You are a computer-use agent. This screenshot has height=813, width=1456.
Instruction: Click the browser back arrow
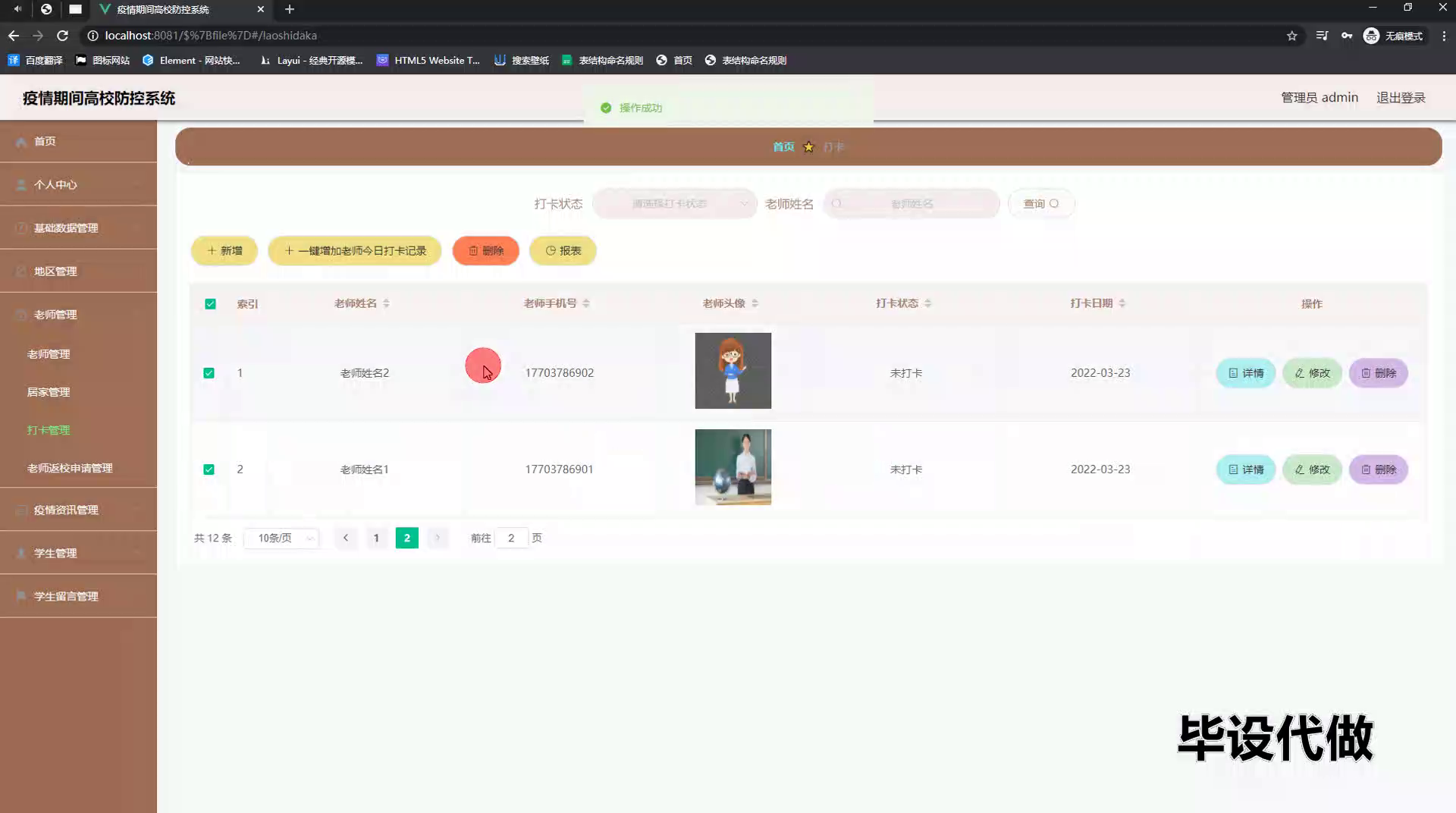[x=14, y=36]
